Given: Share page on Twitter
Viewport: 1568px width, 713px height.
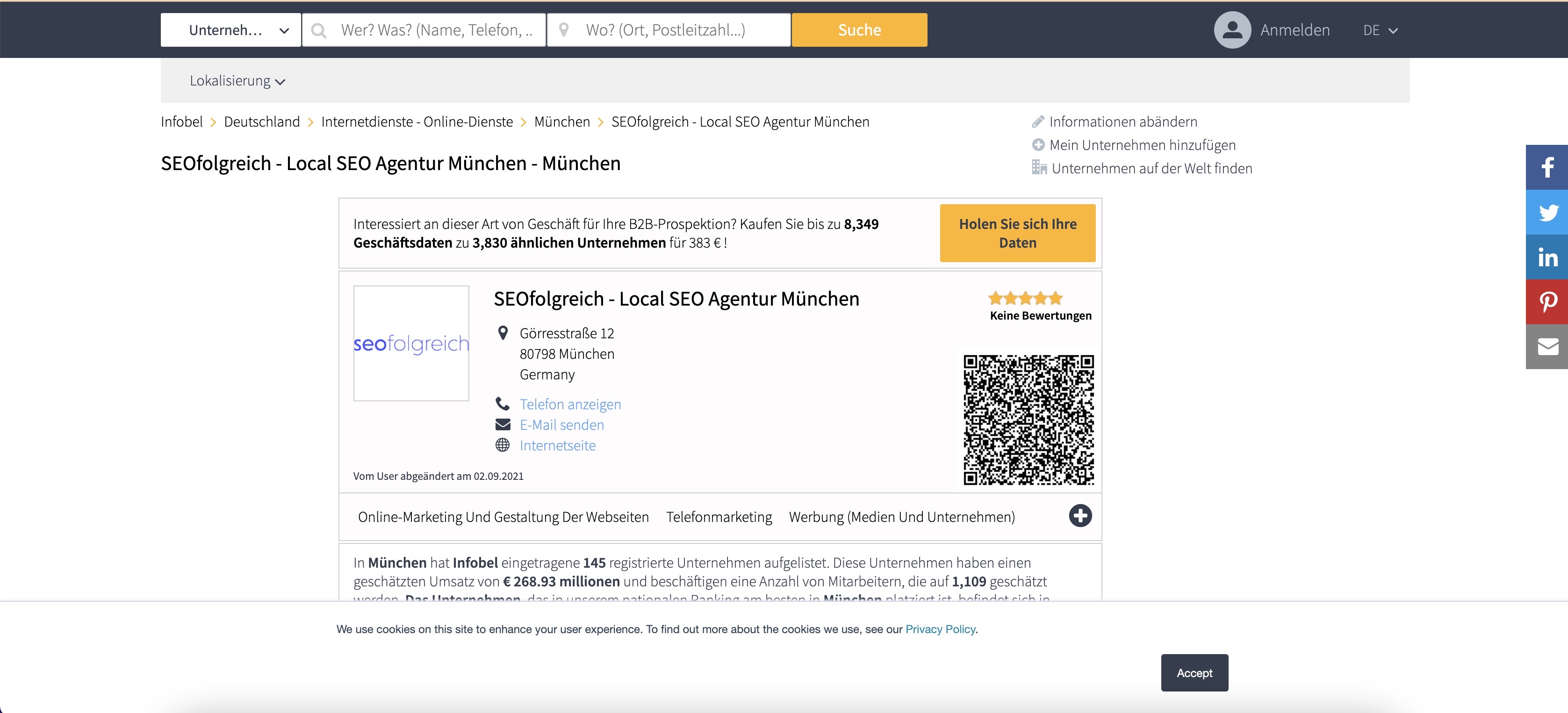Looking at the screenshot, I should coord(1546,212).
